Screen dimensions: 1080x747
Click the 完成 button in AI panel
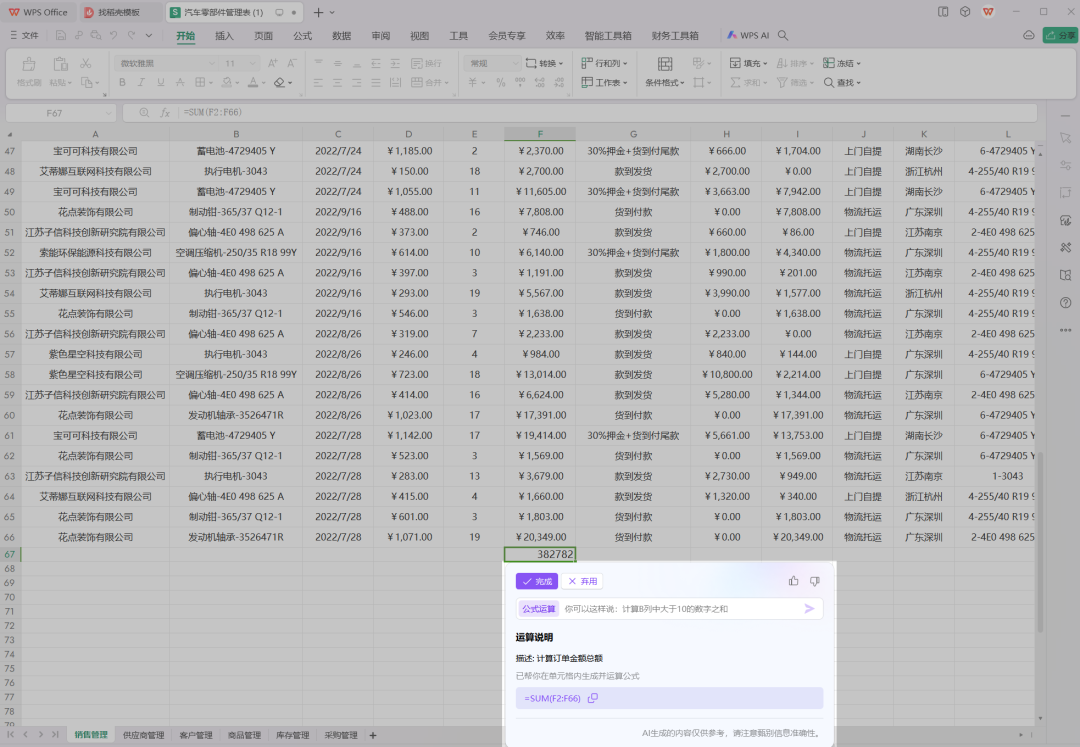click(x=535, y=580)
